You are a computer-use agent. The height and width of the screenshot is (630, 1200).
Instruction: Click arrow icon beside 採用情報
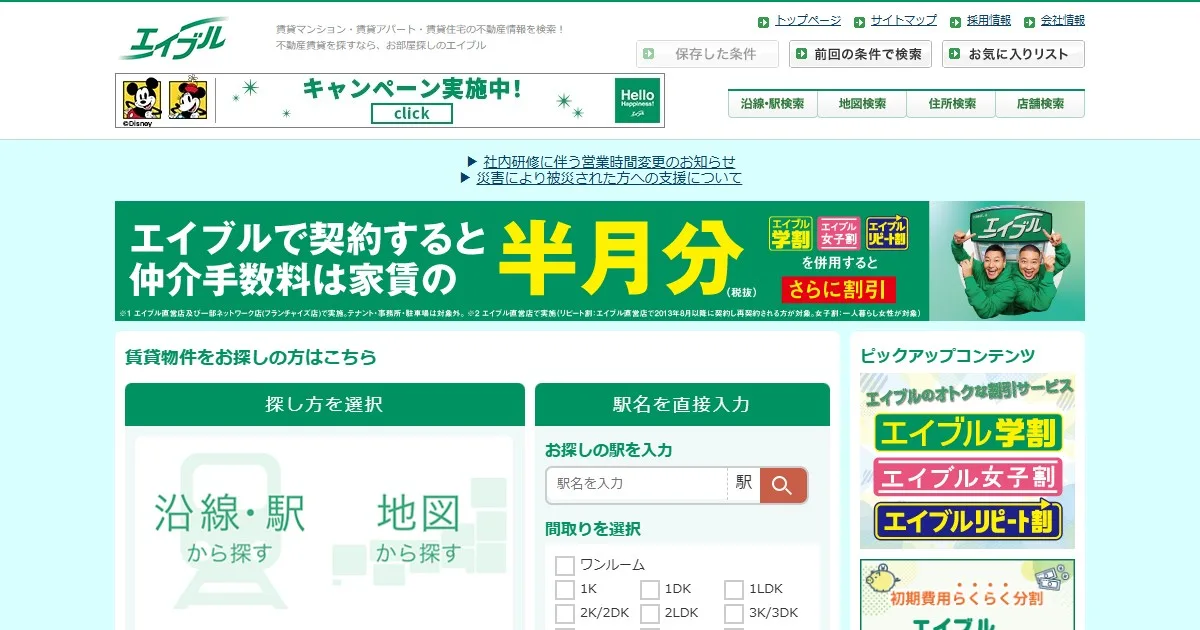[955, 21]
